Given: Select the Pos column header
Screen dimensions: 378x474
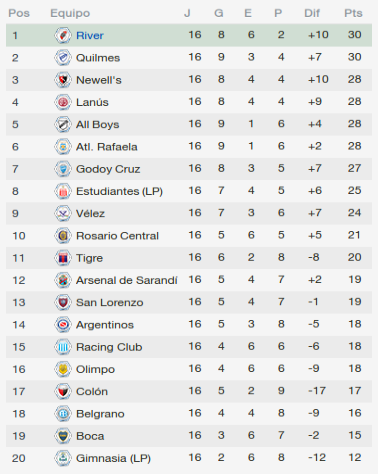Looking at the screenshot, I should [19, 13].
